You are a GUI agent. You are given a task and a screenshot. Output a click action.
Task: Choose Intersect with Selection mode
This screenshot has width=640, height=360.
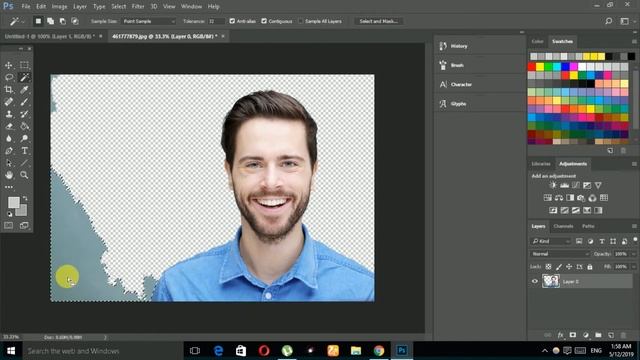pos(75,21)
